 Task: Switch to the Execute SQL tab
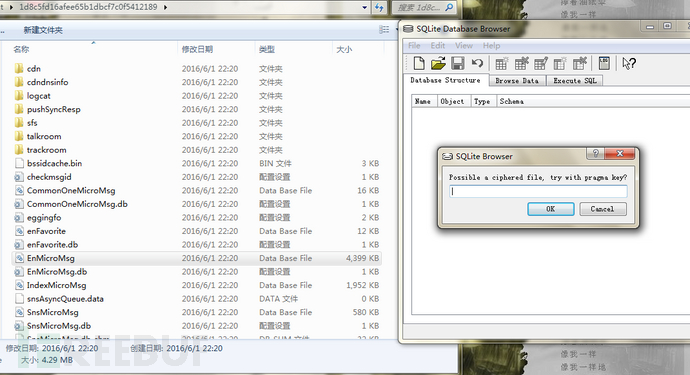pos(575,81)
